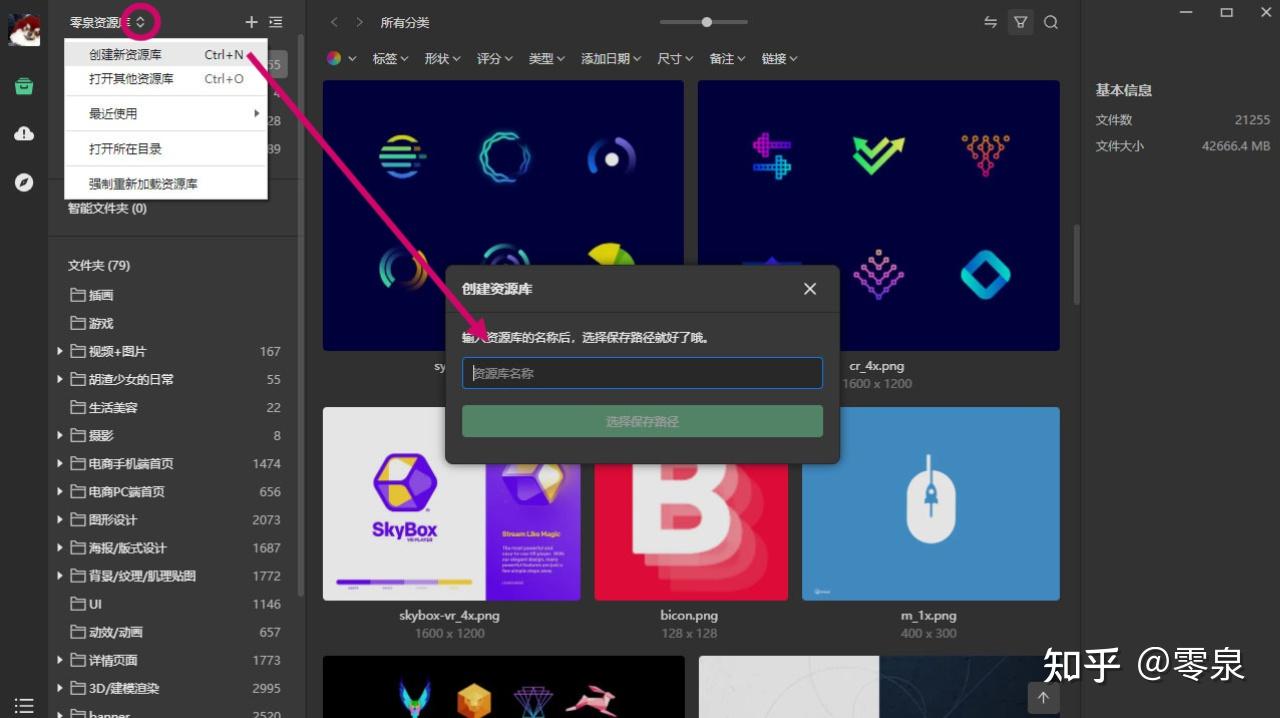Open the 形状 filter dropdown

tap(442, 59)
